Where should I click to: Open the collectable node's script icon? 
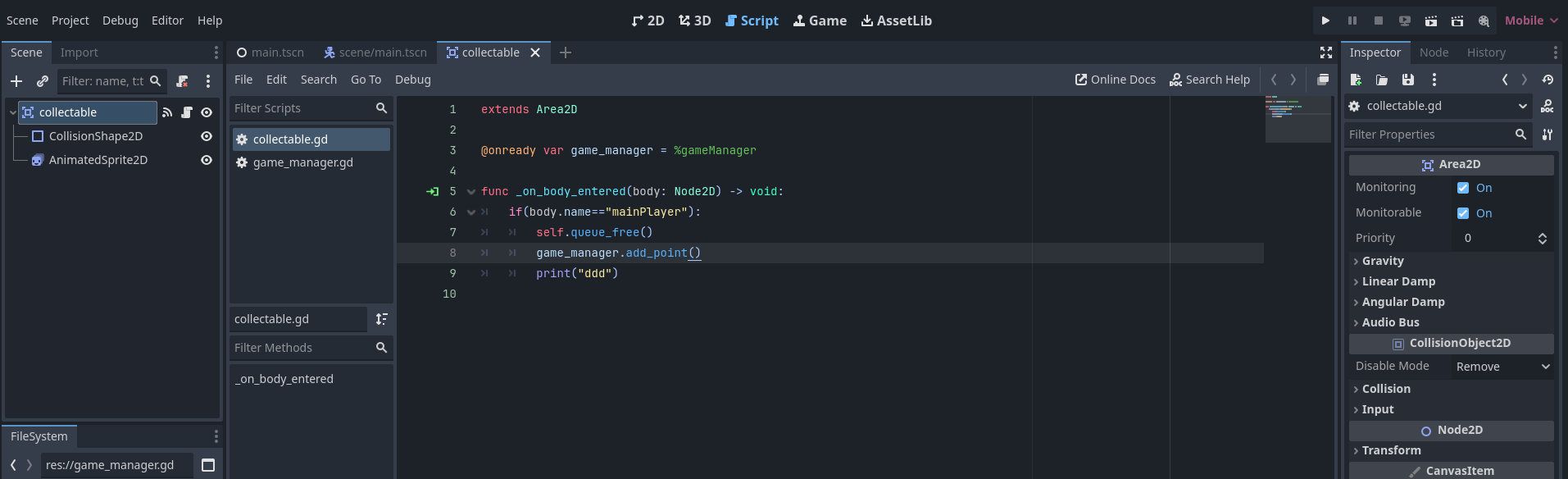(x=187, y=112)
